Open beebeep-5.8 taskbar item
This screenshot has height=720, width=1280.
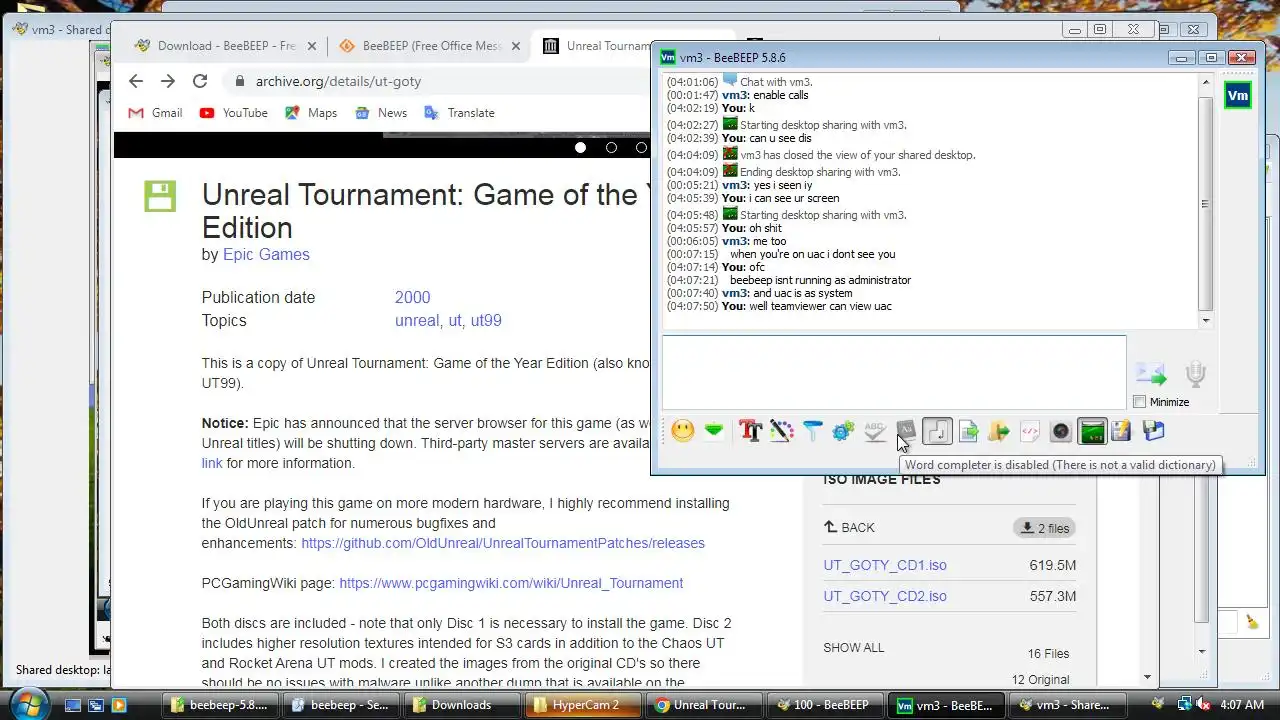(220, 705)
